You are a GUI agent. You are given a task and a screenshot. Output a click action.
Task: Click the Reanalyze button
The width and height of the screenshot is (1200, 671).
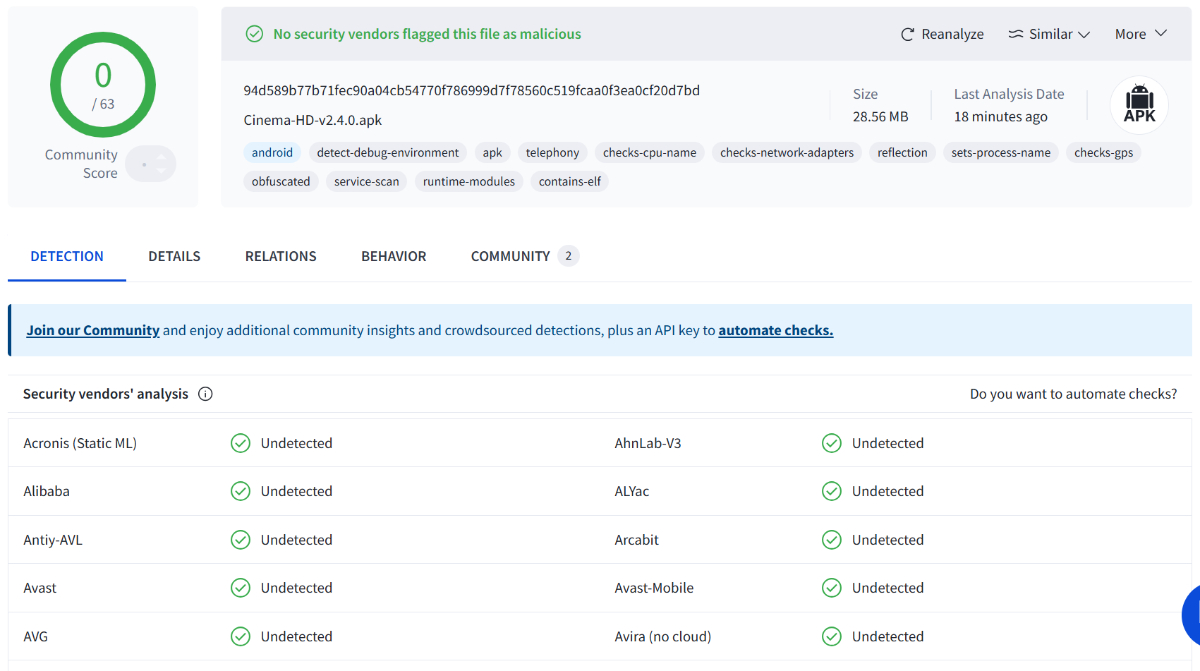942,34
